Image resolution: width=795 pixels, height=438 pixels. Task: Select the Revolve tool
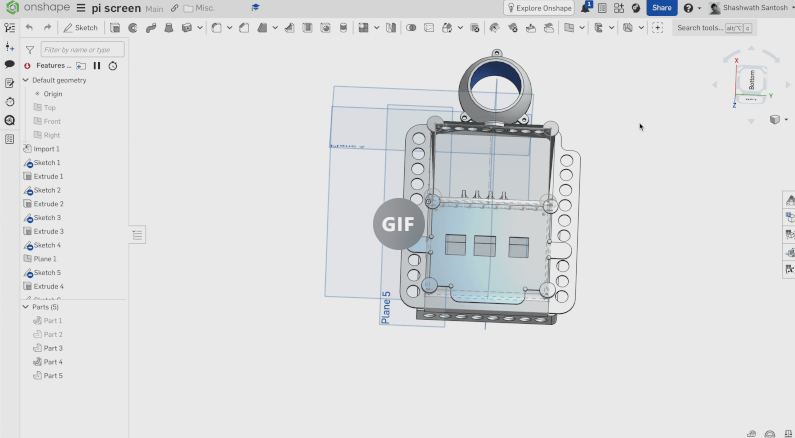point(133,28)
